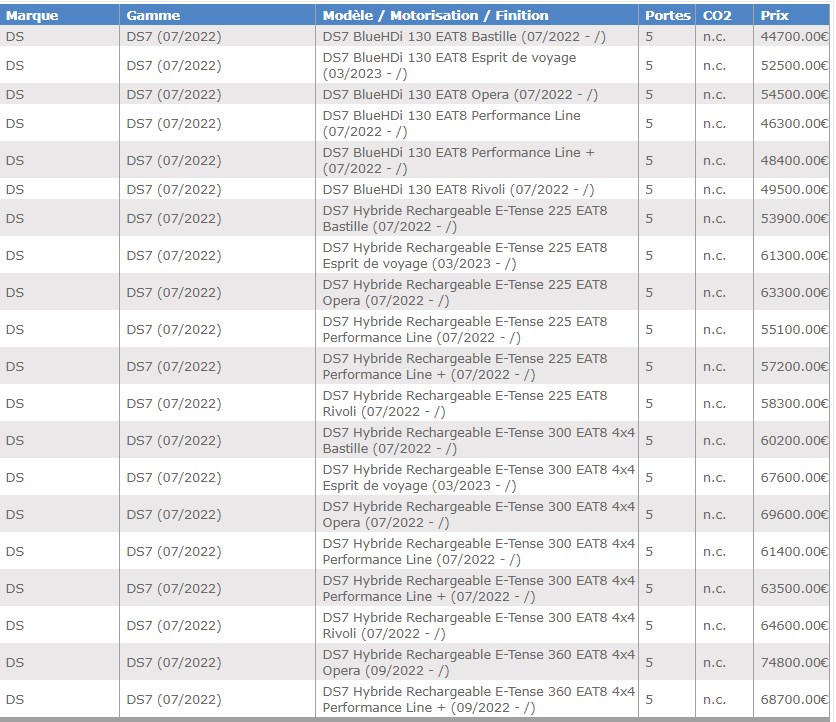Click the 55100.00€ price cell

pyautogui.click(x=794, y=329)
